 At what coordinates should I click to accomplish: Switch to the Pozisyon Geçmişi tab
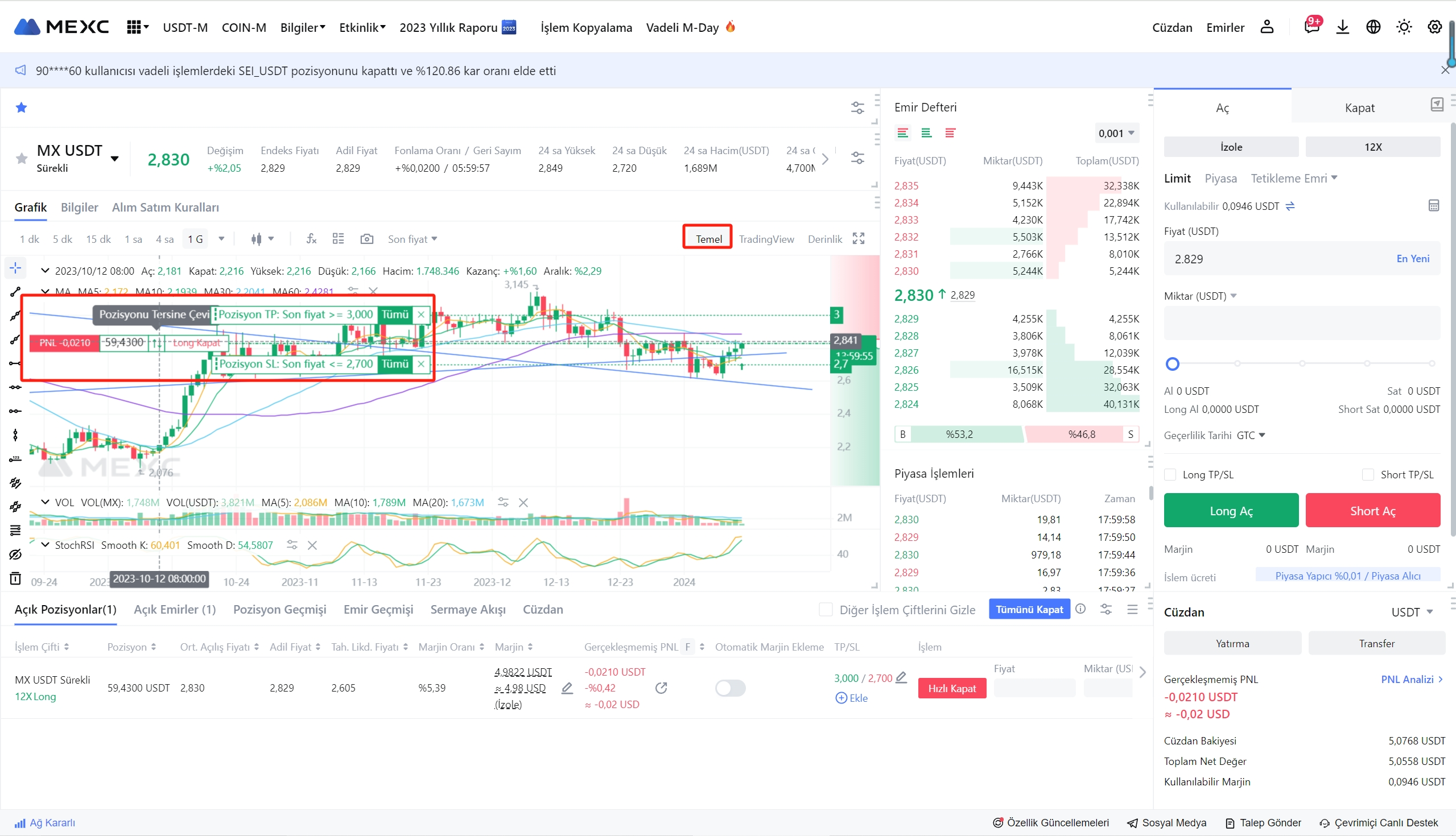click(280, 610)
